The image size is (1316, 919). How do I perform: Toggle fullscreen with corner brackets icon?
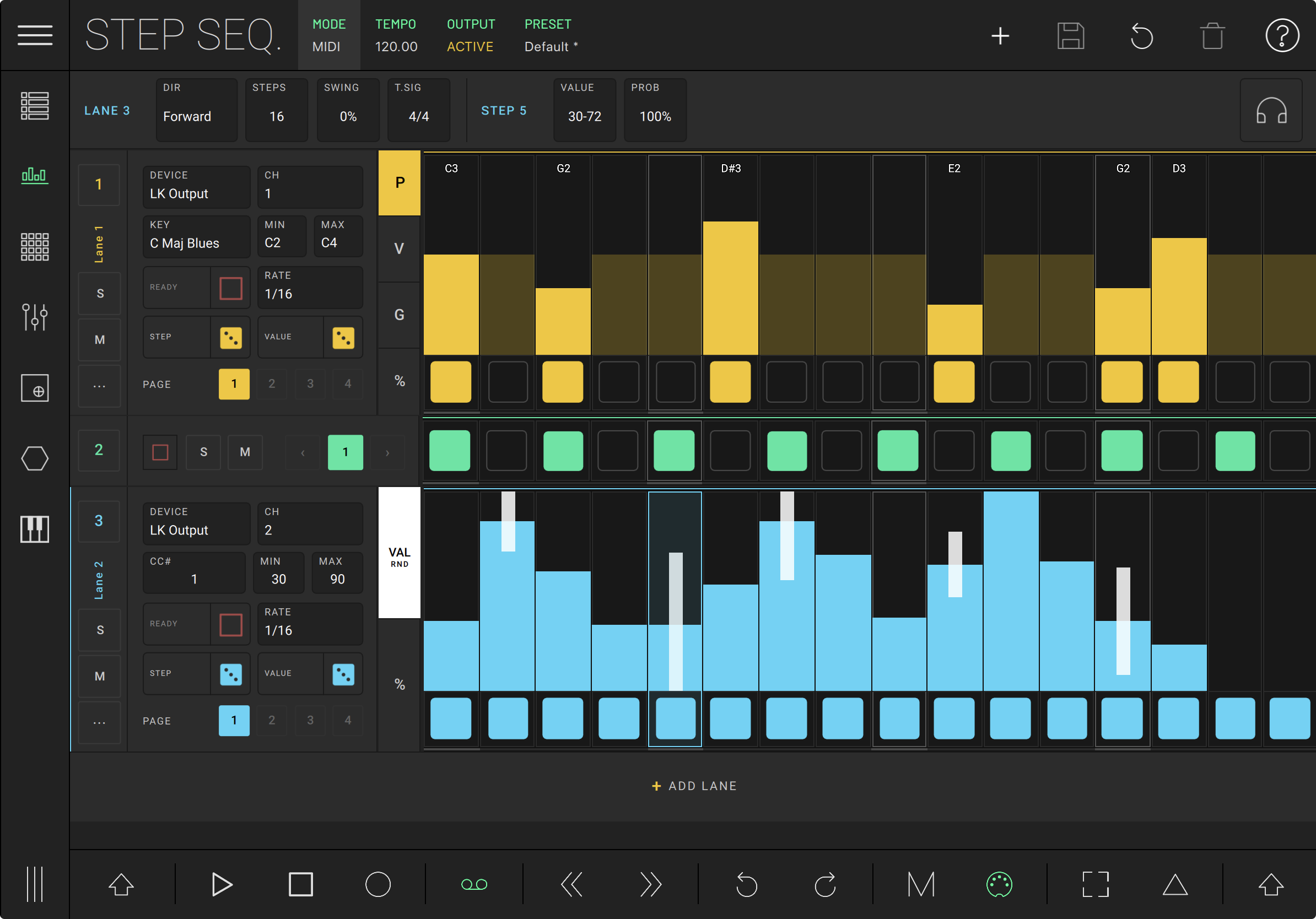[1096, 884]
